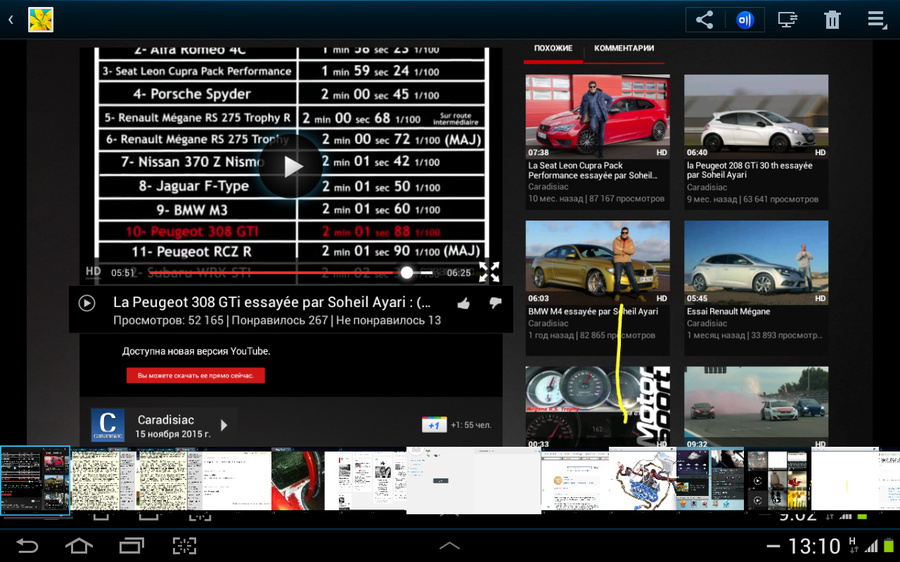Tap the signal strength bars icon

click(871, 547)
